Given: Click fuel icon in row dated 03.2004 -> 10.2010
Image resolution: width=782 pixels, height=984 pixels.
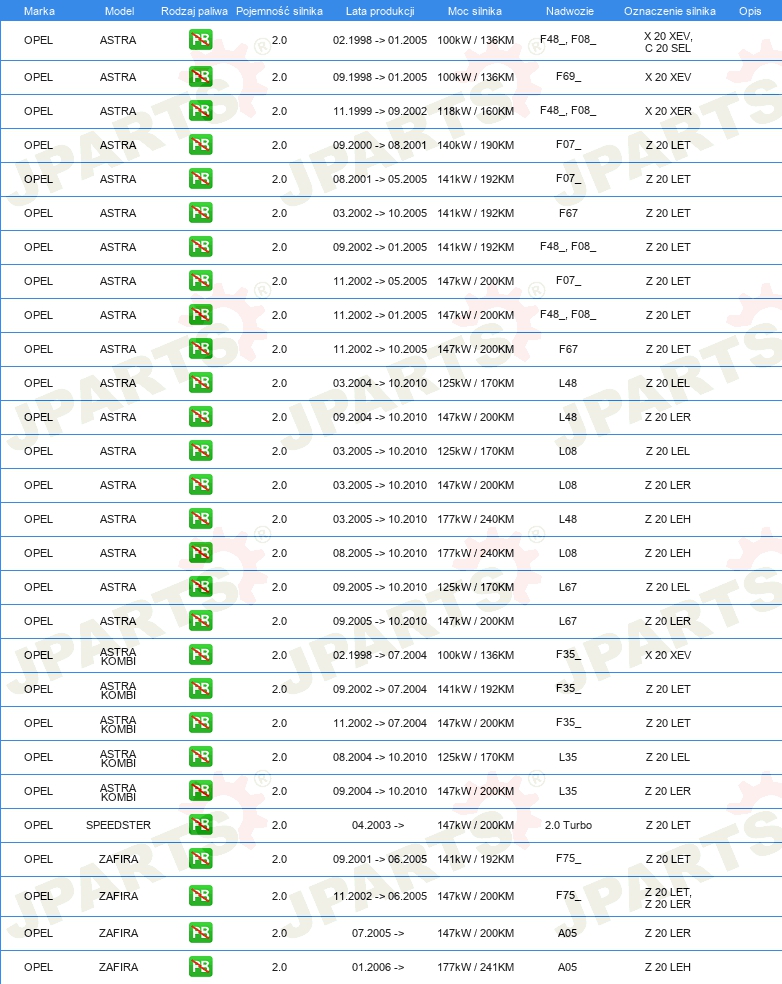Looking at the screenshot, I should (201, 383).
